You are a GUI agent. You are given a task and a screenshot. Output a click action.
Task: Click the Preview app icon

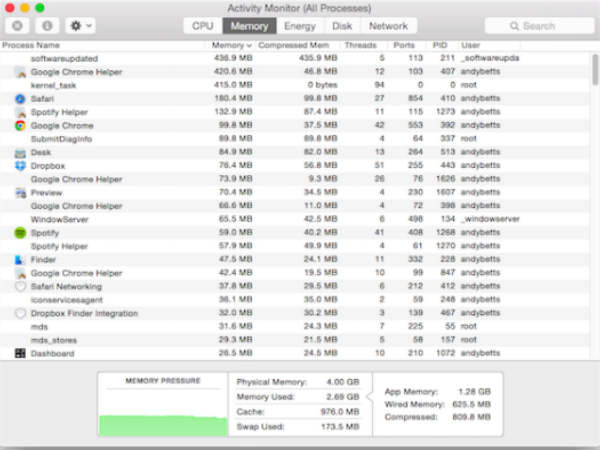coord(20,193)
